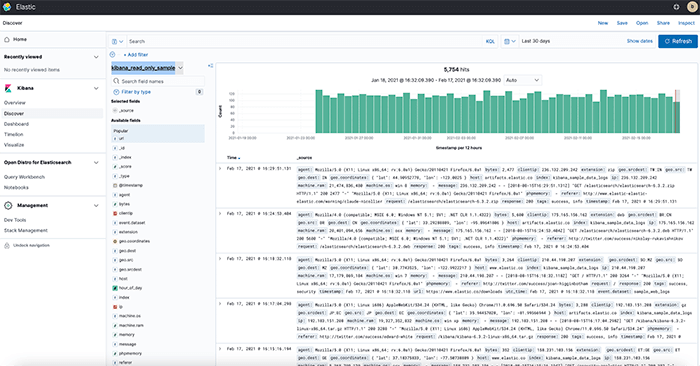
Task: Expand the Feb 17 16:24:53 document row
Action: [x=220, y=214]
